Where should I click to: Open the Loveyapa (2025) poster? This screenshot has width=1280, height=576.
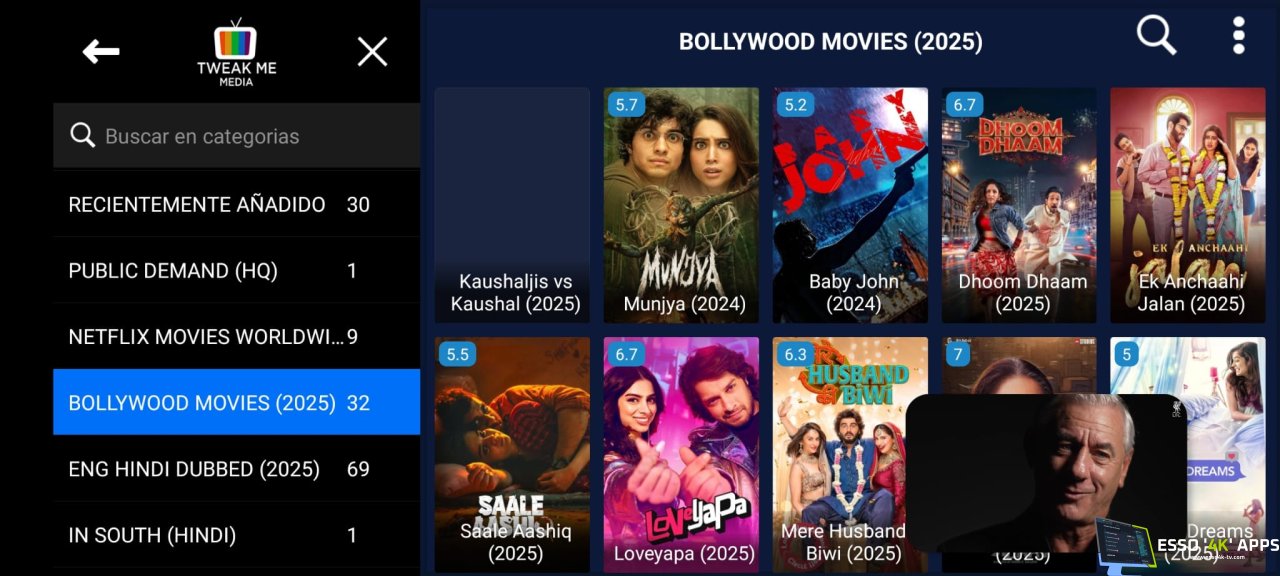tap(681, 455)
